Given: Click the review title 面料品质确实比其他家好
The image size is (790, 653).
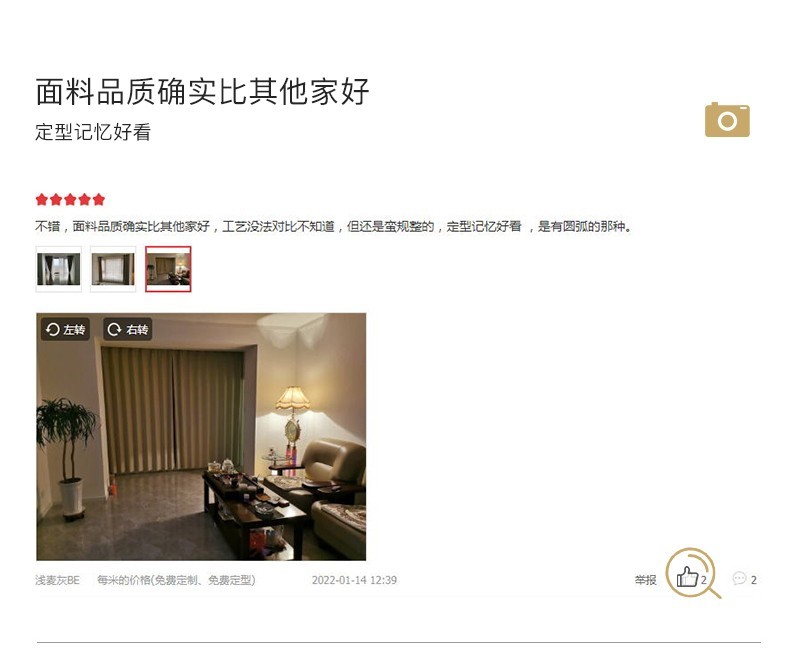Looking at the screenshot, I should pos(203,92).
